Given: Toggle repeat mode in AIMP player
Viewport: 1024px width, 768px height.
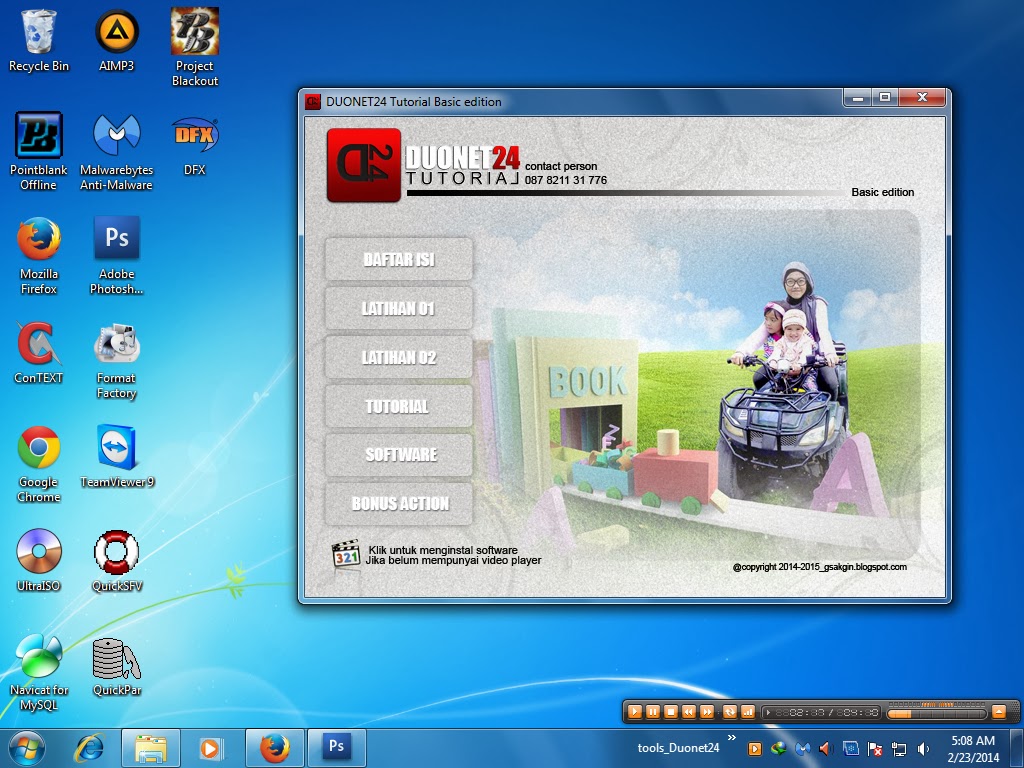Looking at the screenshot, I should [729, 712].
